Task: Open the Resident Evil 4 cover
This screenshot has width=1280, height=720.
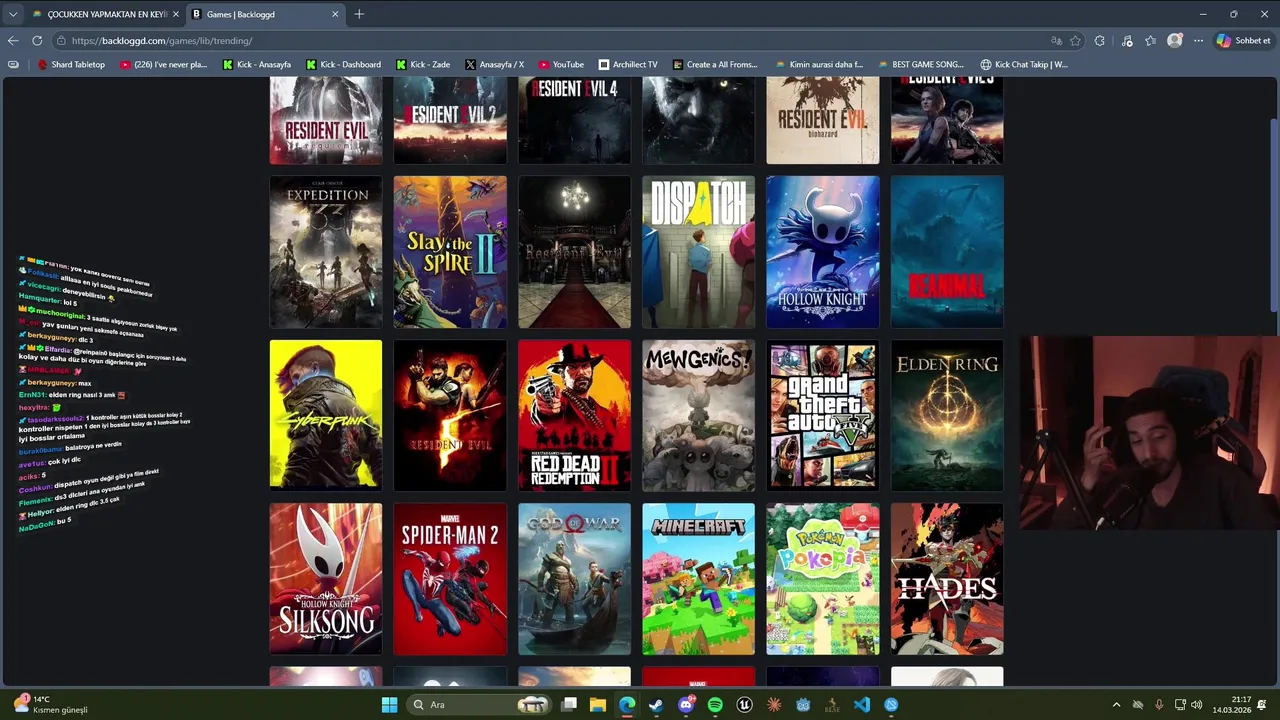Action: point(574,120)
